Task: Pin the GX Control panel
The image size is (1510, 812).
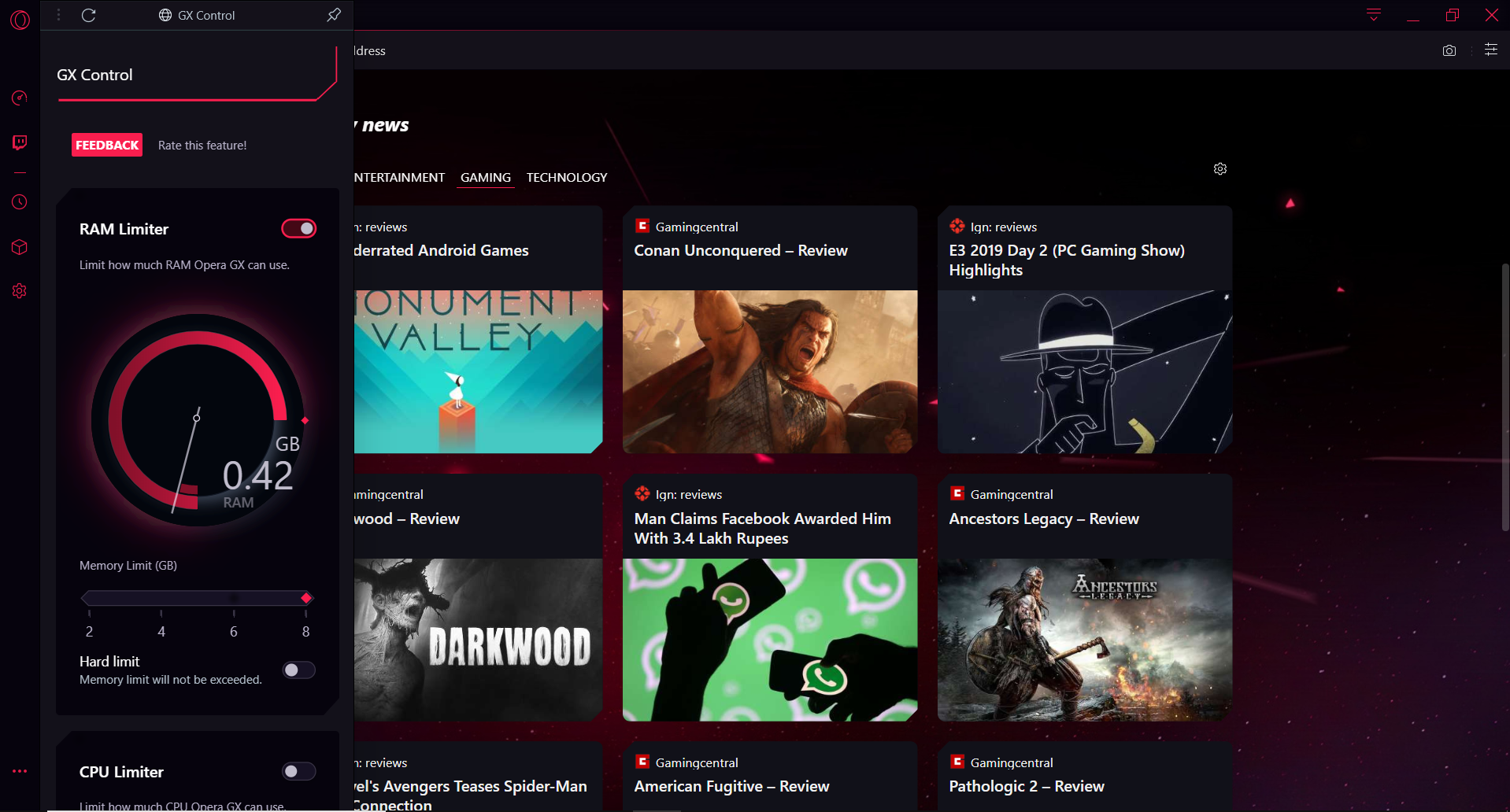Action: click(333, 14)
